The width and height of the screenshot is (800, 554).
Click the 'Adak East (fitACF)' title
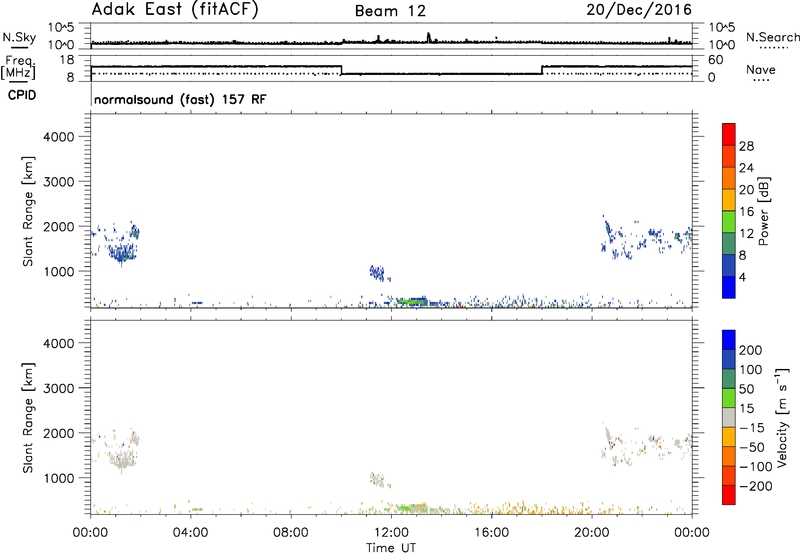[175, 10]
